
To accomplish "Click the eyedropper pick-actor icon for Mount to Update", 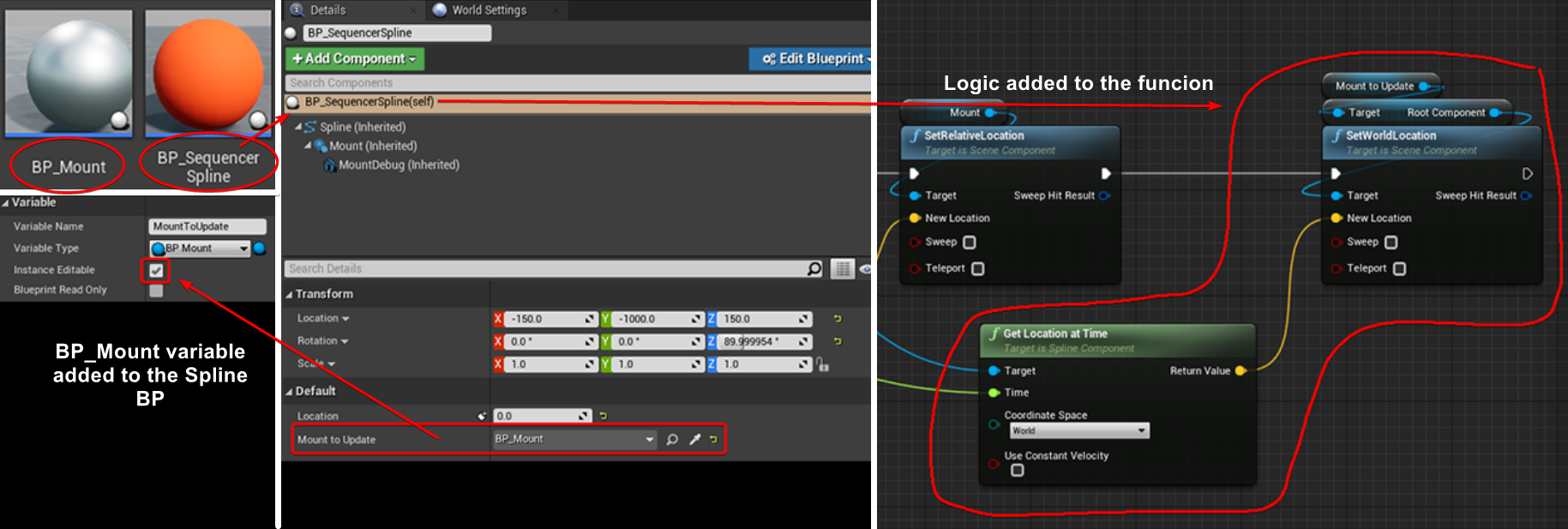I will pyautogui.click(x=694, y=439).
